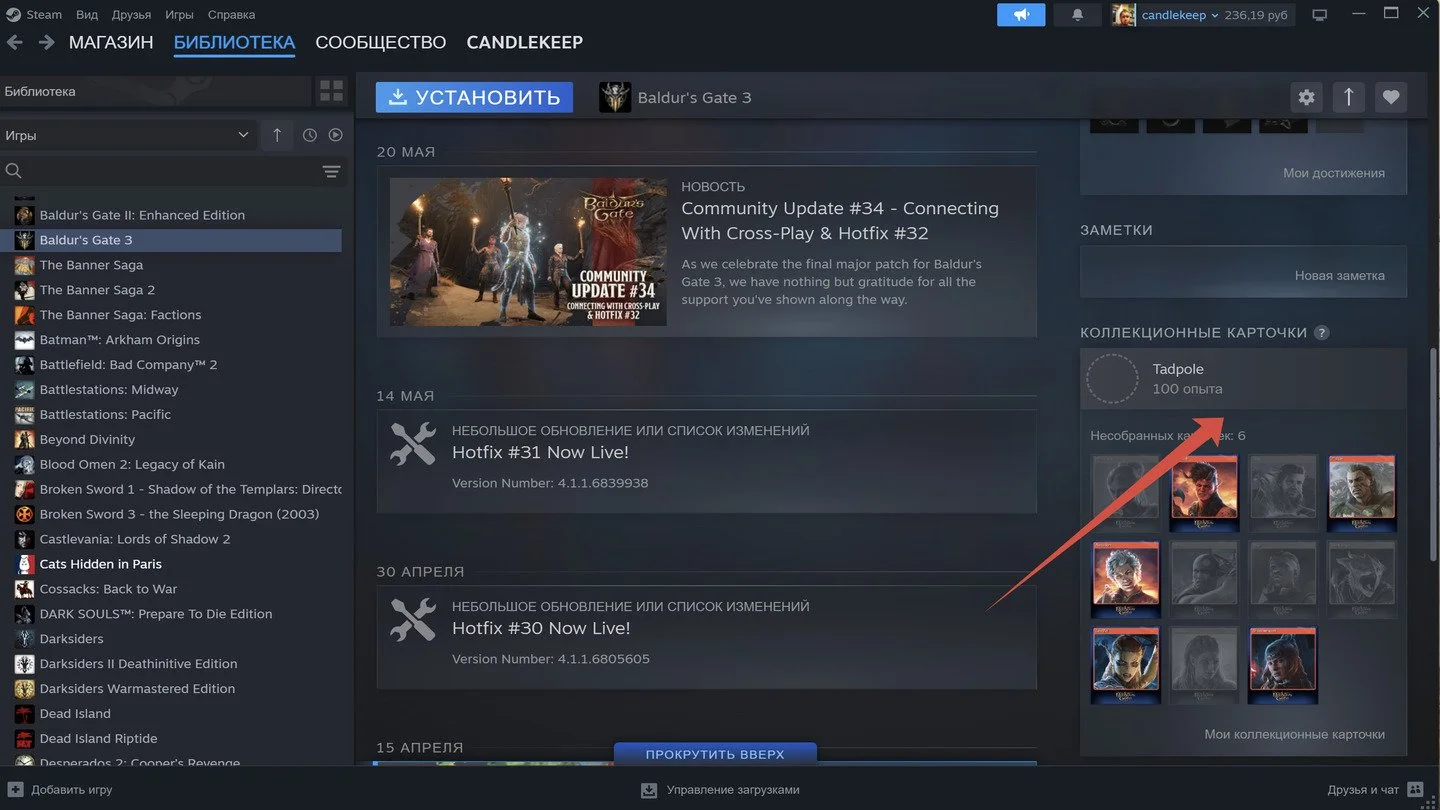Click the wrench icon beside Hotfix #30
The width and height of the screenshot is (1440, 810).
(413, 620)
